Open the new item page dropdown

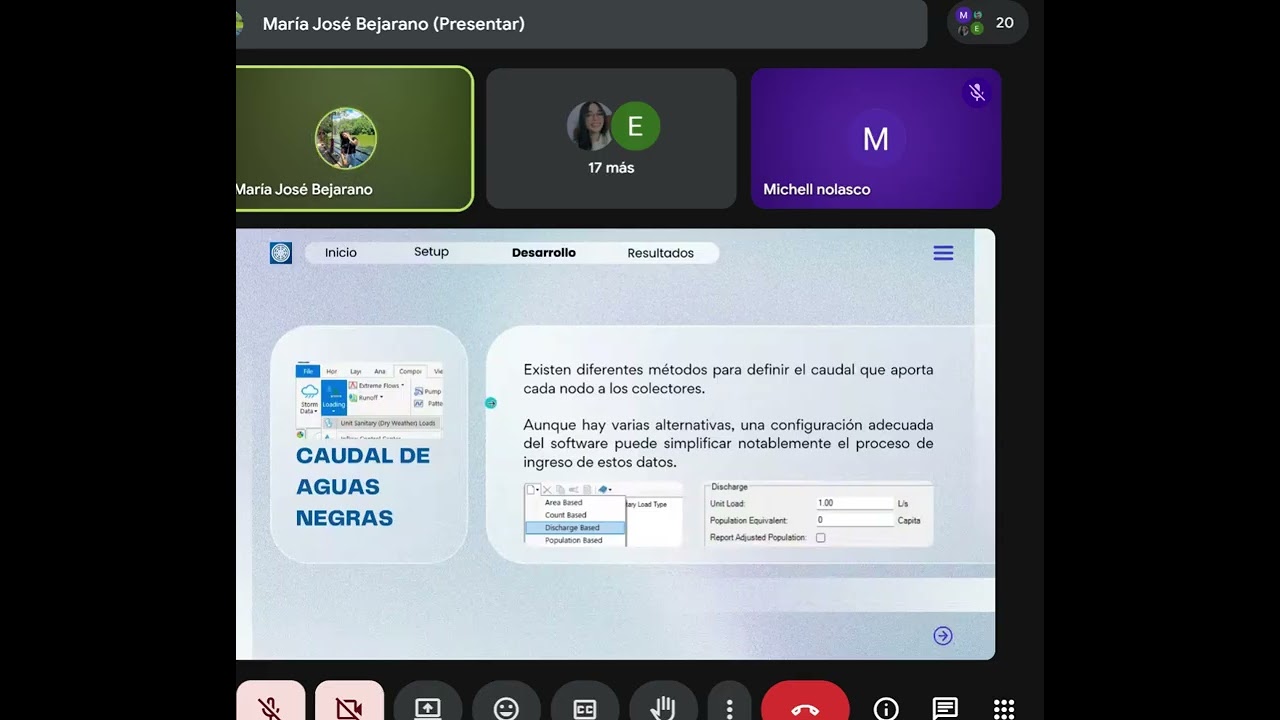click(x=533, y=490)
